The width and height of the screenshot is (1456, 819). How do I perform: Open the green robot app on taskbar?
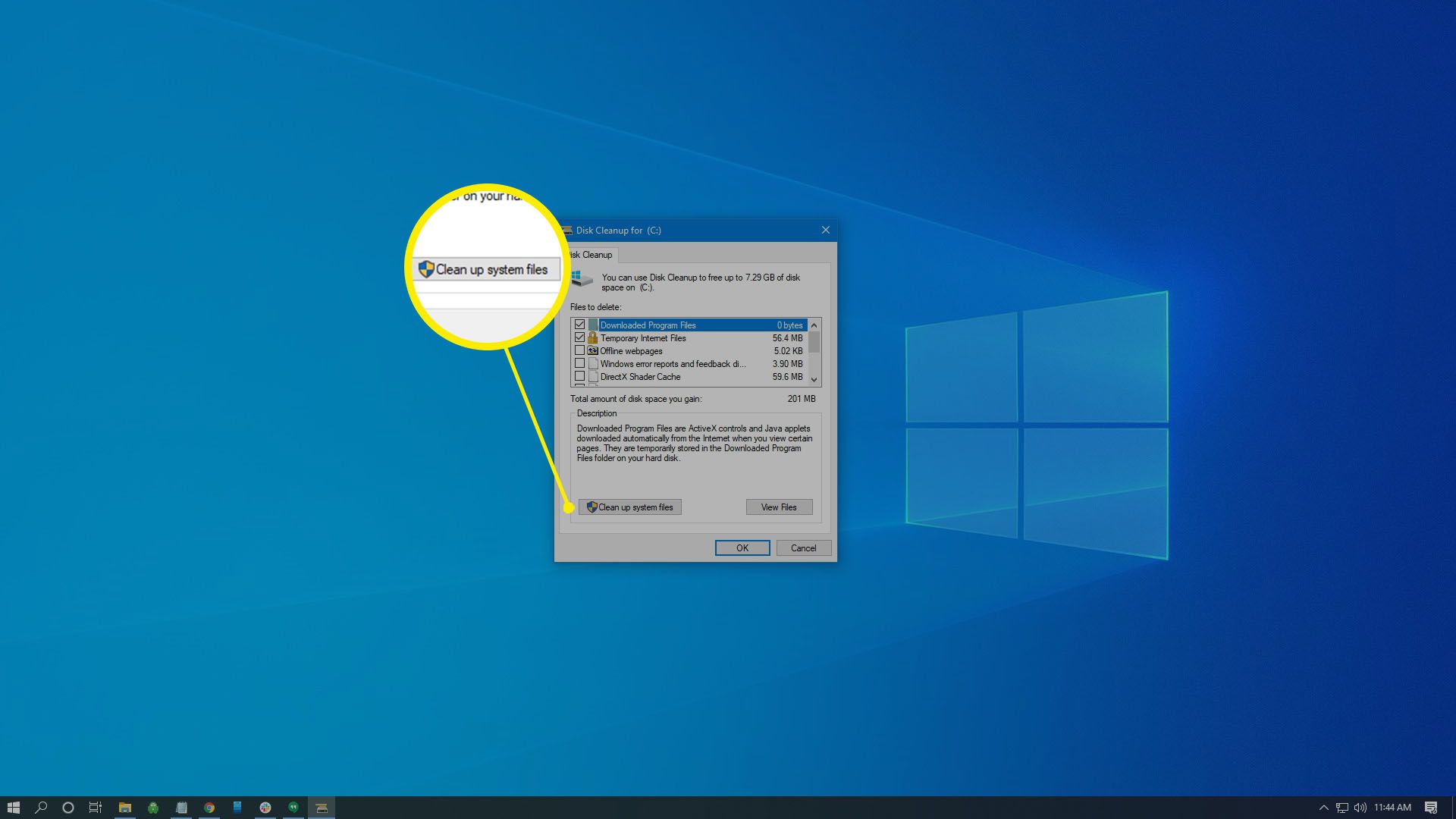click(153, 808)
